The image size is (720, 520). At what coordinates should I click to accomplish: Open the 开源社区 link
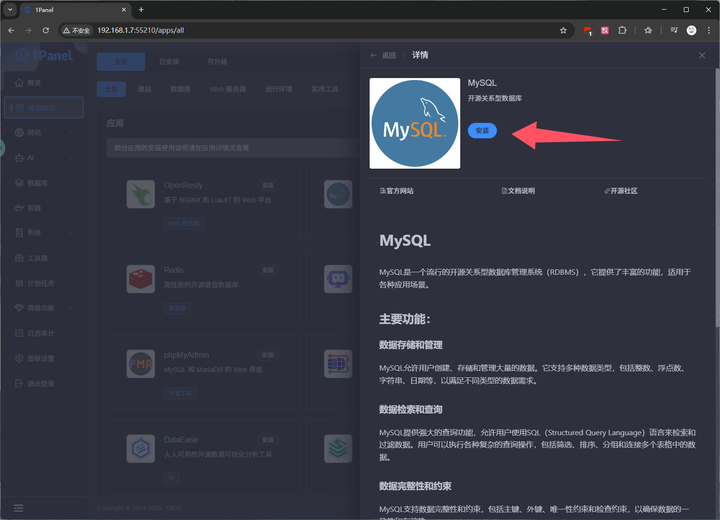pos(621,191)
